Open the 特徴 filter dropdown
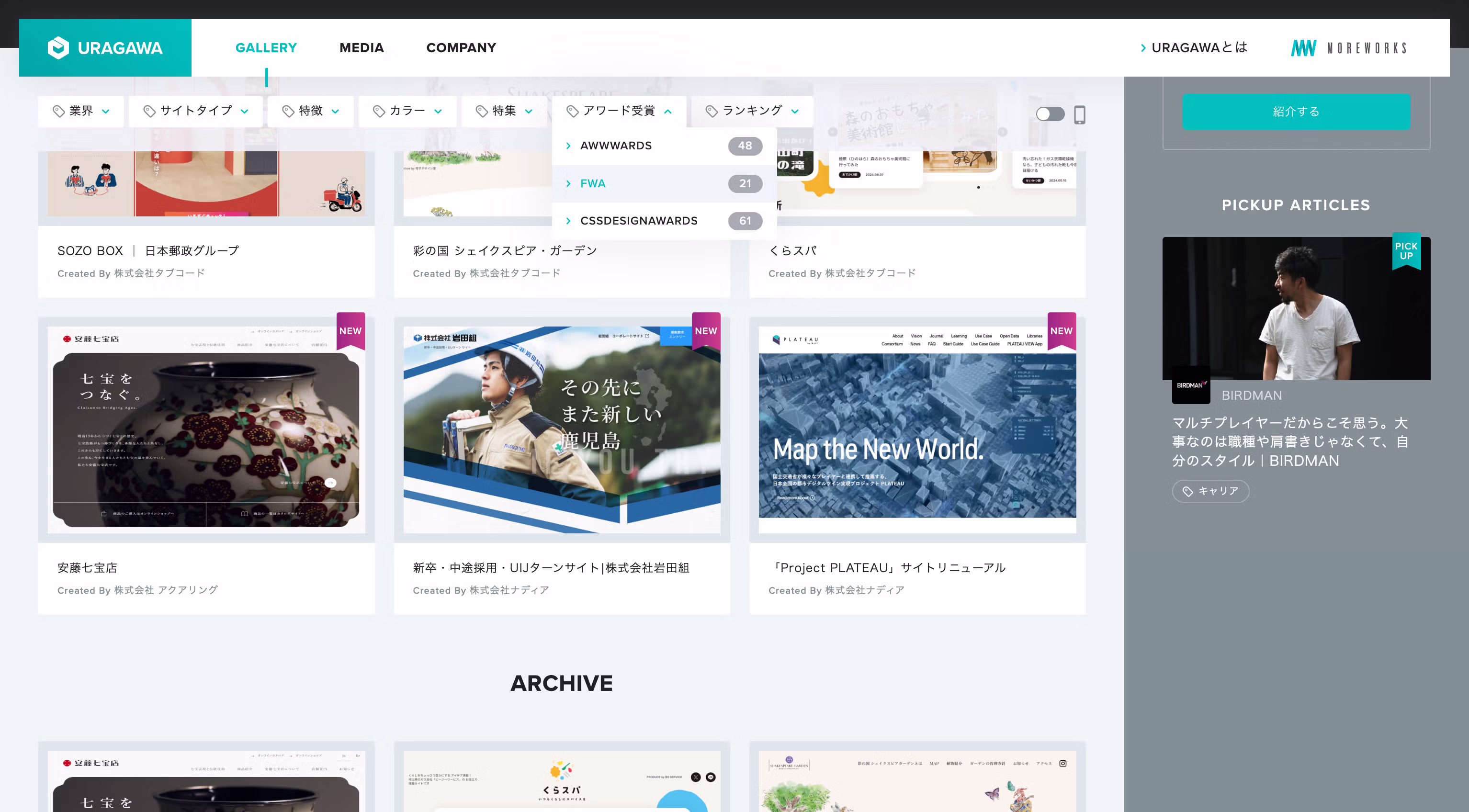 point(311,111)
